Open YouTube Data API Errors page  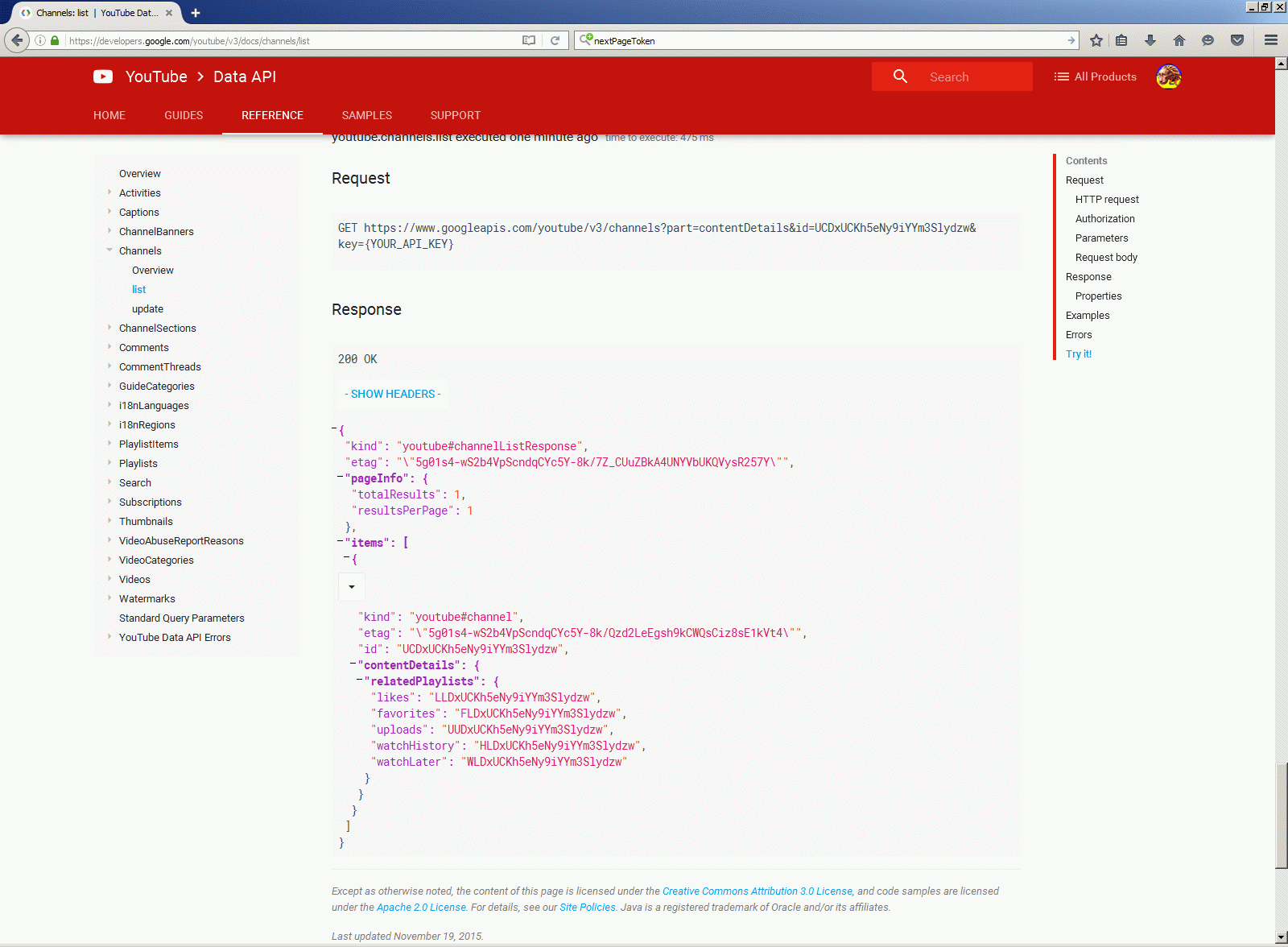[175, 638]
